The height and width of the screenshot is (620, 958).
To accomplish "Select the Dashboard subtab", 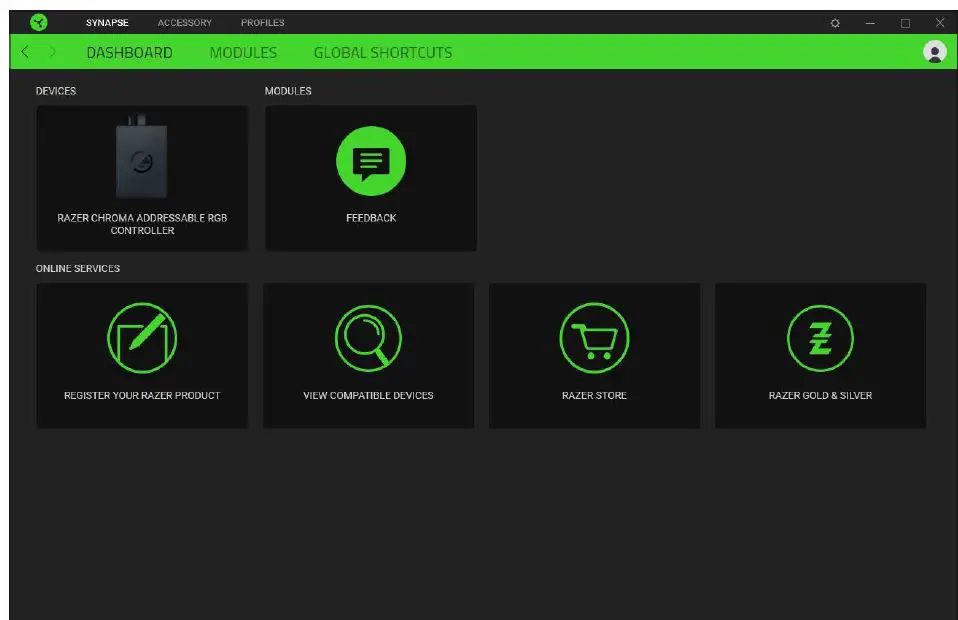I will point(129,53).
